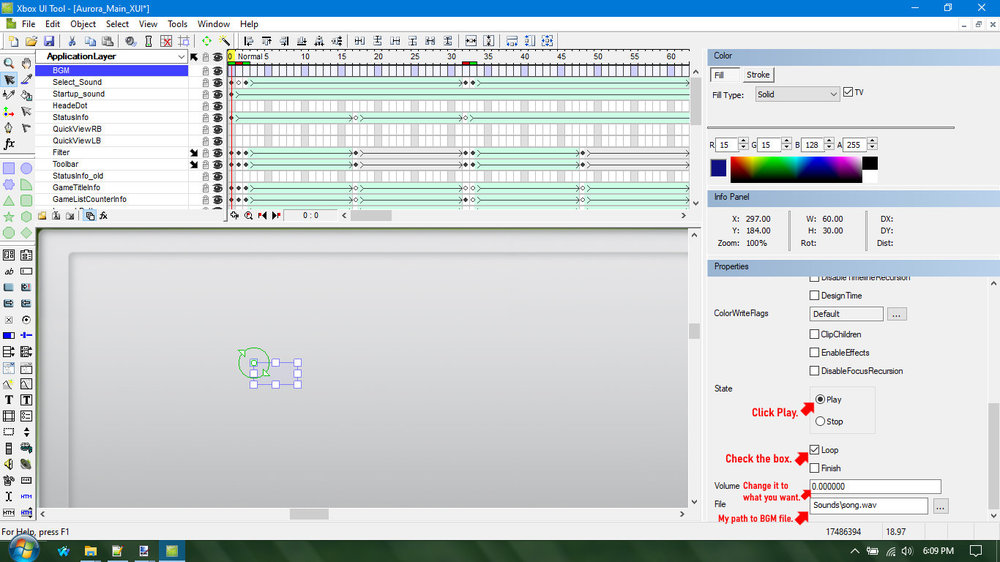Click the Cut scissors icon
This screenshot has height=562, width=1000.
point(72,41)
